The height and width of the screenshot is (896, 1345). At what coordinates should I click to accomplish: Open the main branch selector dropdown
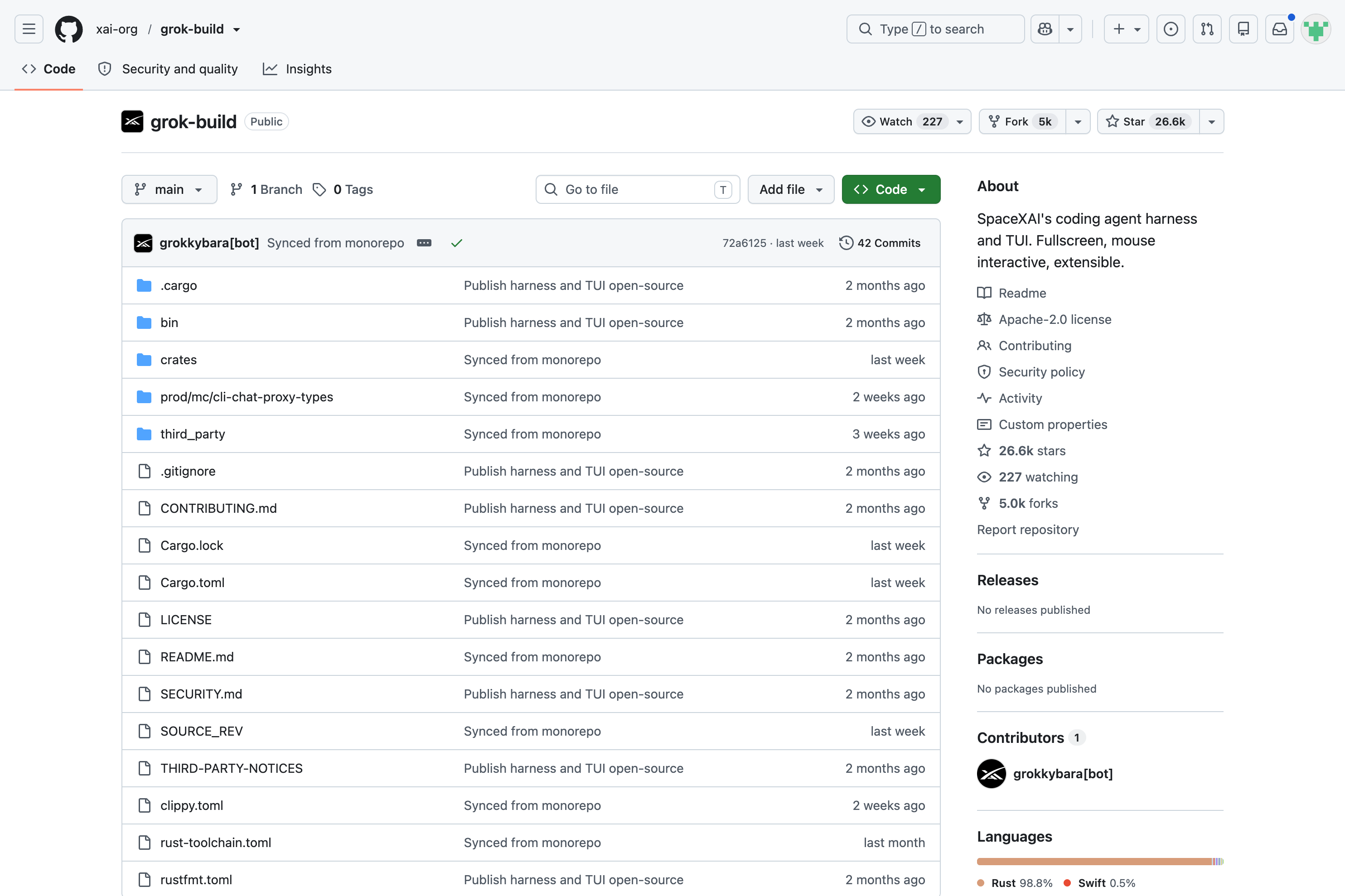click(169, 189)
